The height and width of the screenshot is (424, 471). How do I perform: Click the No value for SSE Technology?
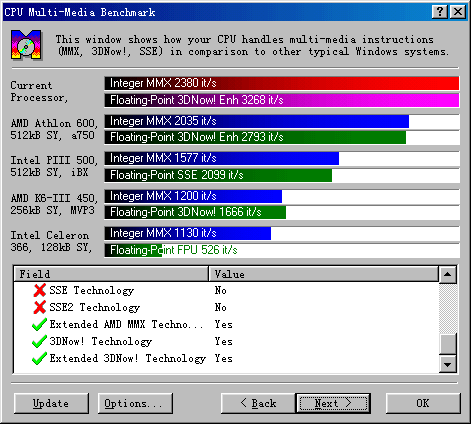(221, 290)
